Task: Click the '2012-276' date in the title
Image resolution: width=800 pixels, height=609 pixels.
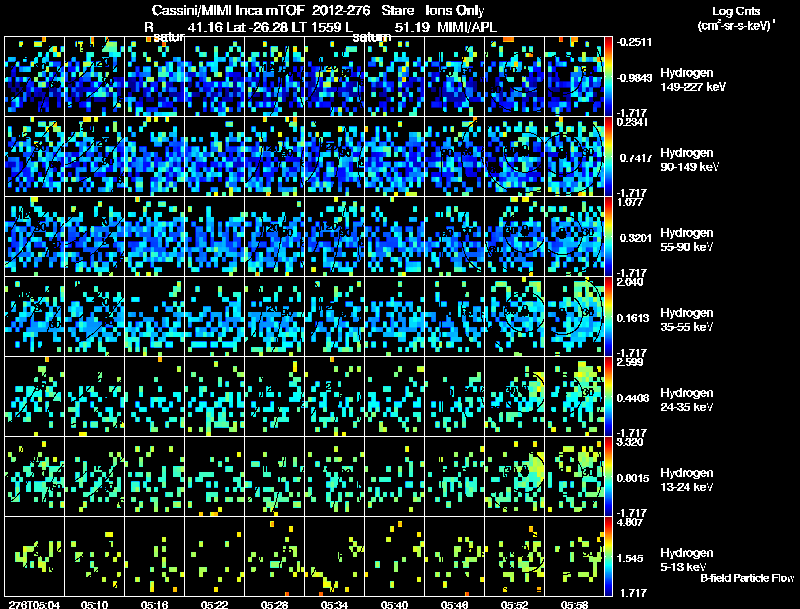Action: point(341,11)
